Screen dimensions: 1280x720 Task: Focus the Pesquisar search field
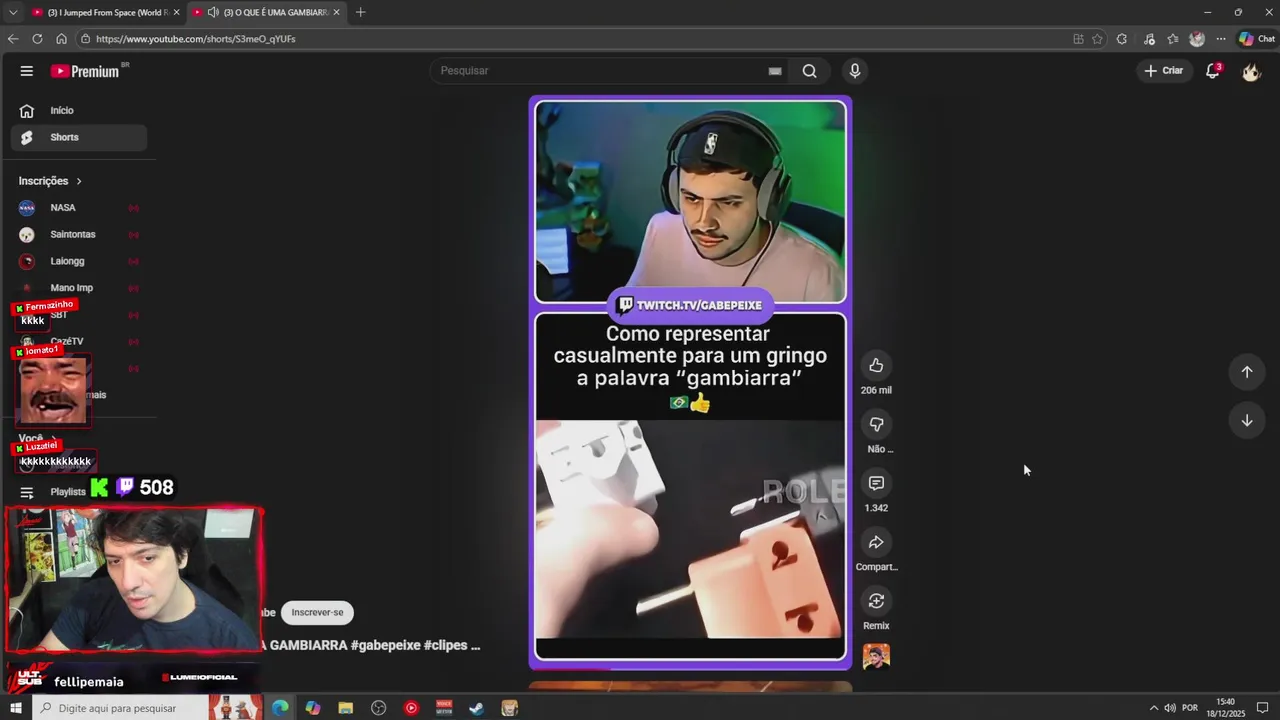[x=600, y=71]
